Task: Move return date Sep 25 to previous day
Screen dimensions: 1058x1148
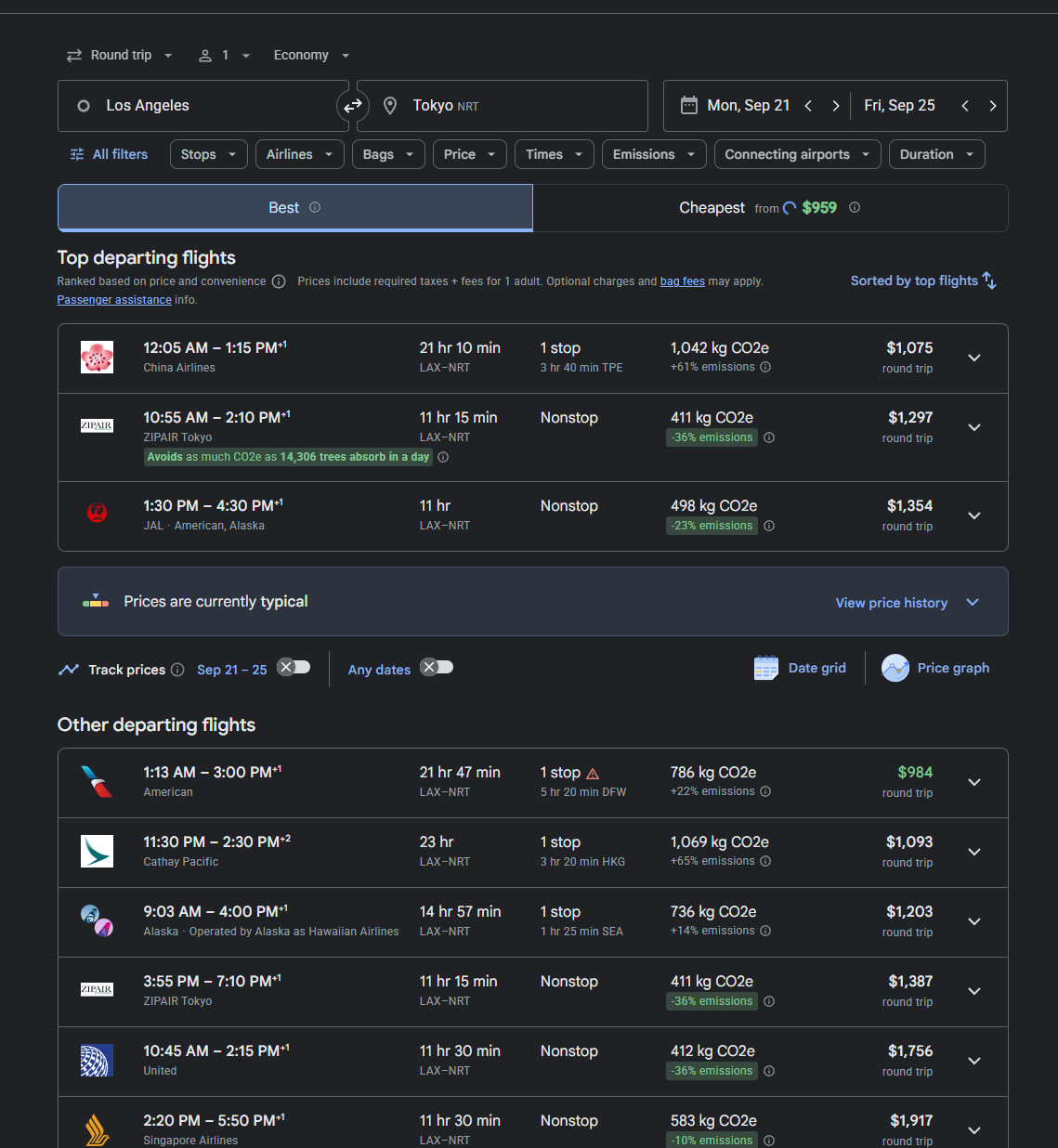Action: point(965,106)
